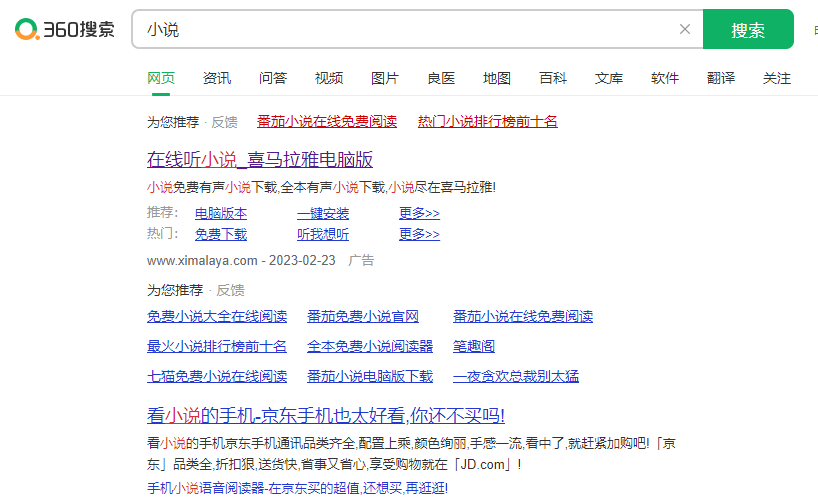
Task: Select the 网页 tab
Action: [x=161, y=78]
